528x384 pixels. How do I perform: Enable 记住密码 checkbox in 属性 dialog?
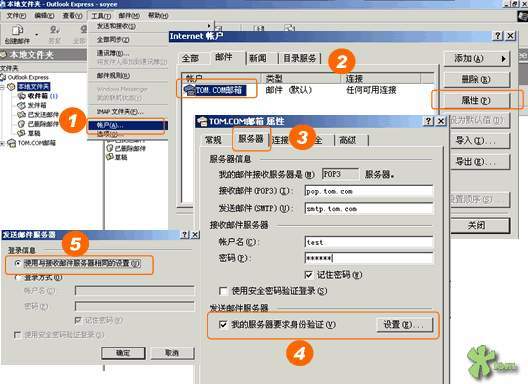308,275
